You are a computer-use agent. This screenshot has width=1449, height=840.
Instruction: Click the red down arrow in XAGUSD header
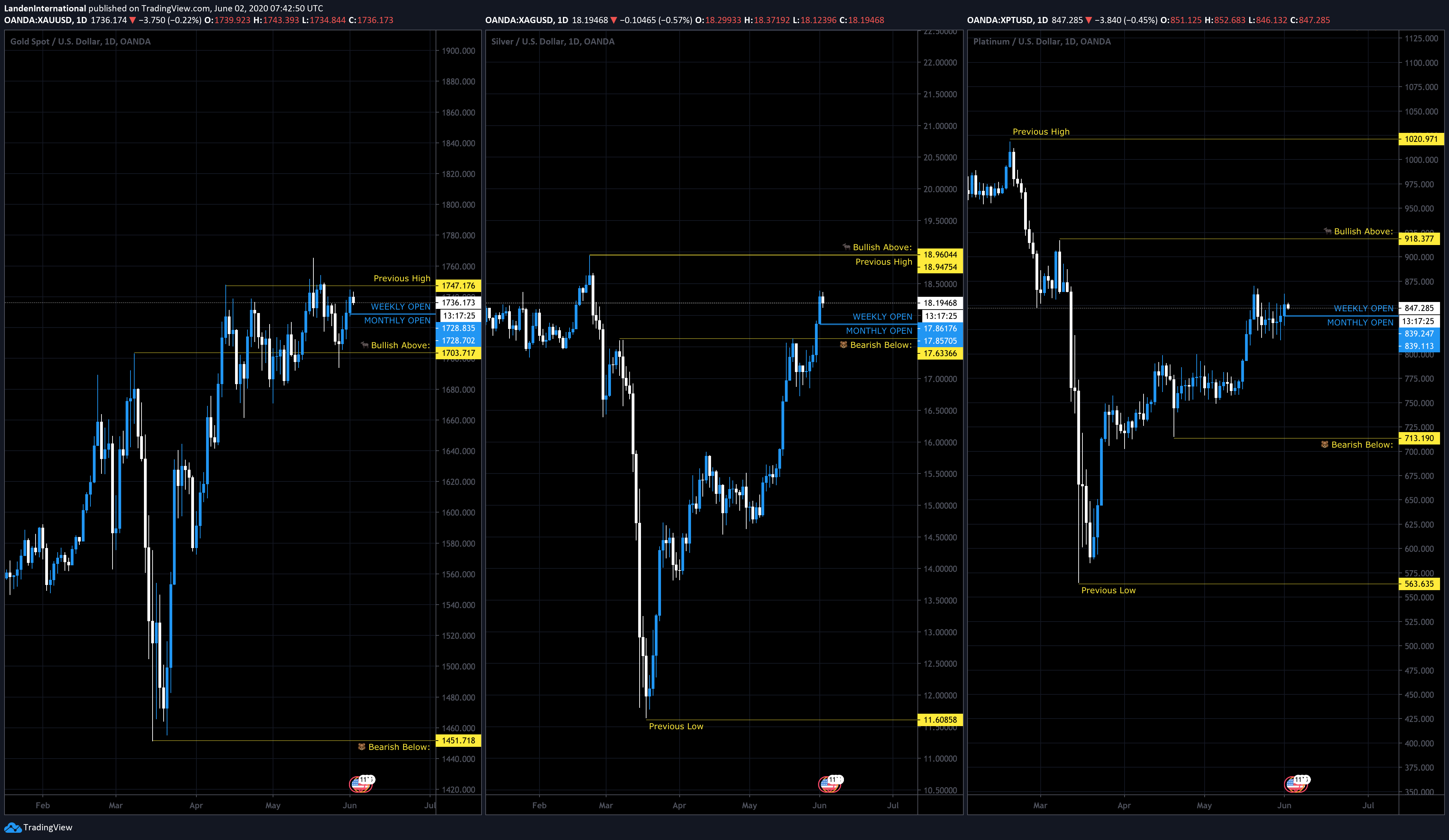pos(613,20)
